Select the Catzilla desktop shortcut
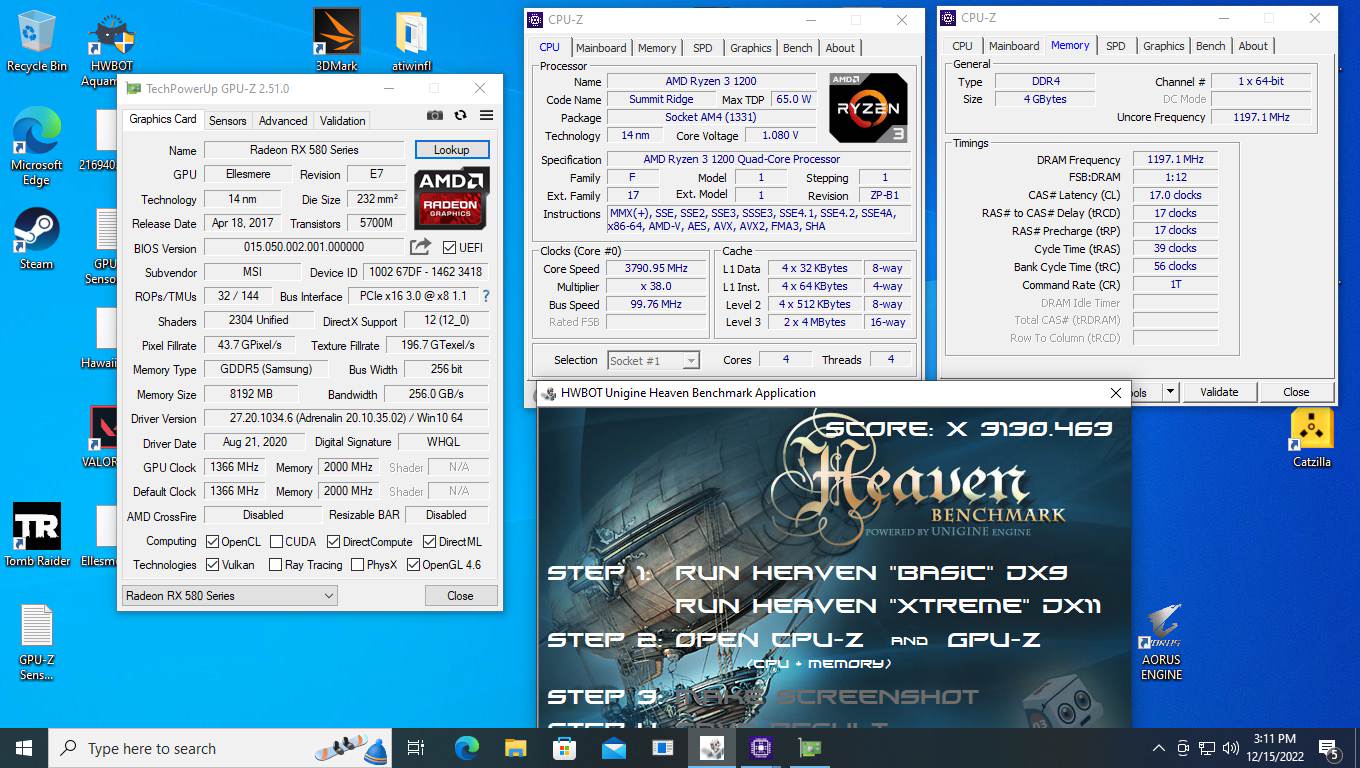Screen dimensions: 1360x768 [x=1311, y=437]
